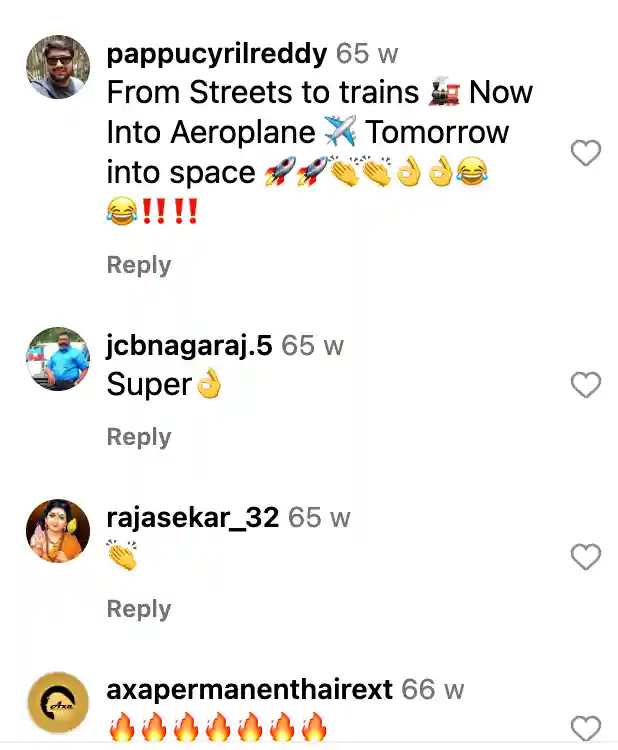Like pappucyrilreddy's comment with the heart
This screenshot has width=618, height=750.
click(585, 153)
